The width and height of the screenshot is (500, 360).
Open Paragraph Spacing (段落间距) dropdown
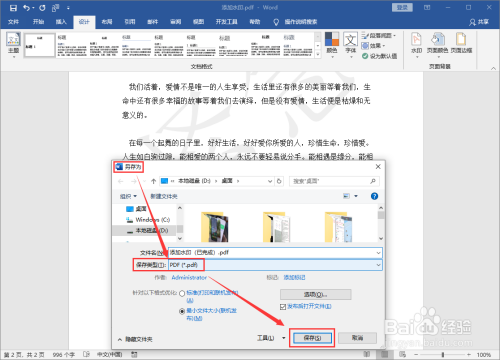pyautogui.click(x=379, y=35)
